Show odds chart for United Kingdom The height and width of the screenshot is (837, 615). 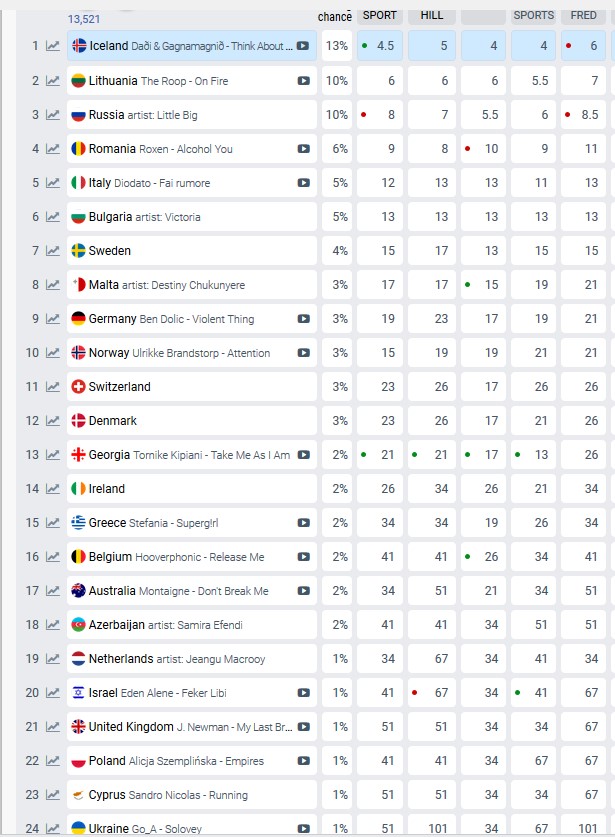tap(52, 727)
